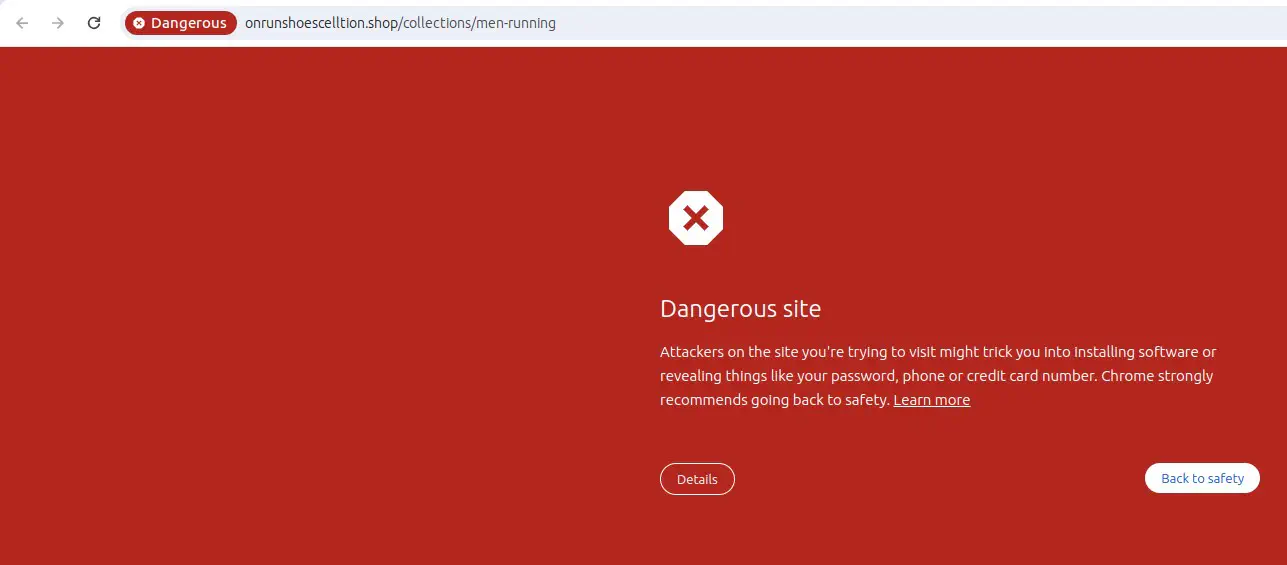Click the browser forward arrow
The width and height of the screenshot is (1287, 565).
coord(58,23)
